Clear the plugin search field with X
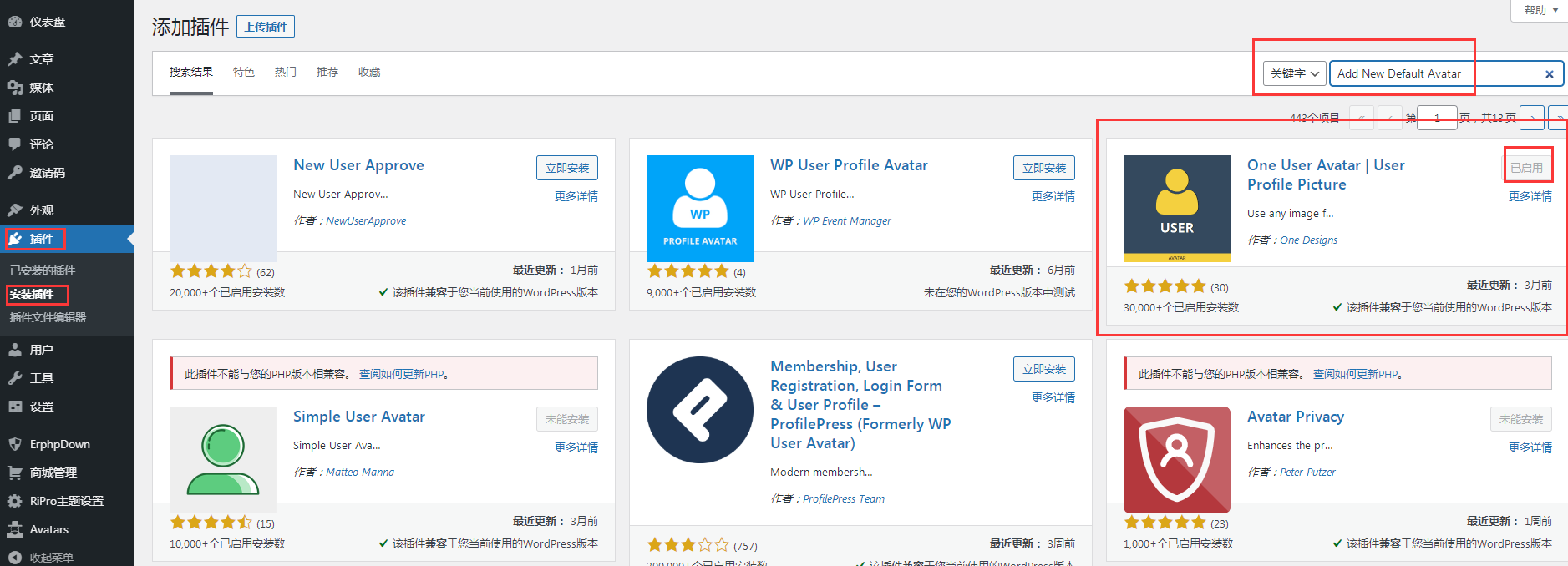This screenshot has width=1568, height=566. tap(1549, 74)
